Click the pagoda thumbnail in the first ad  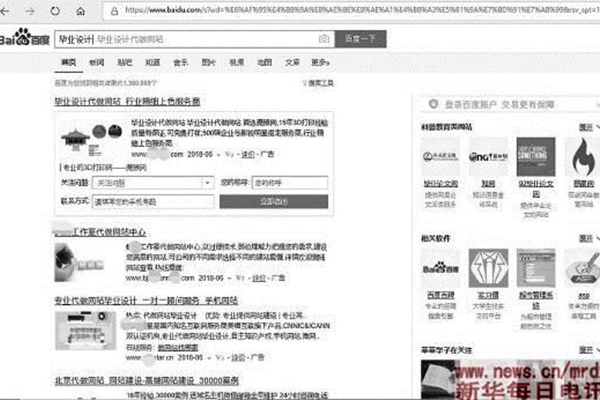coord(91,141)
